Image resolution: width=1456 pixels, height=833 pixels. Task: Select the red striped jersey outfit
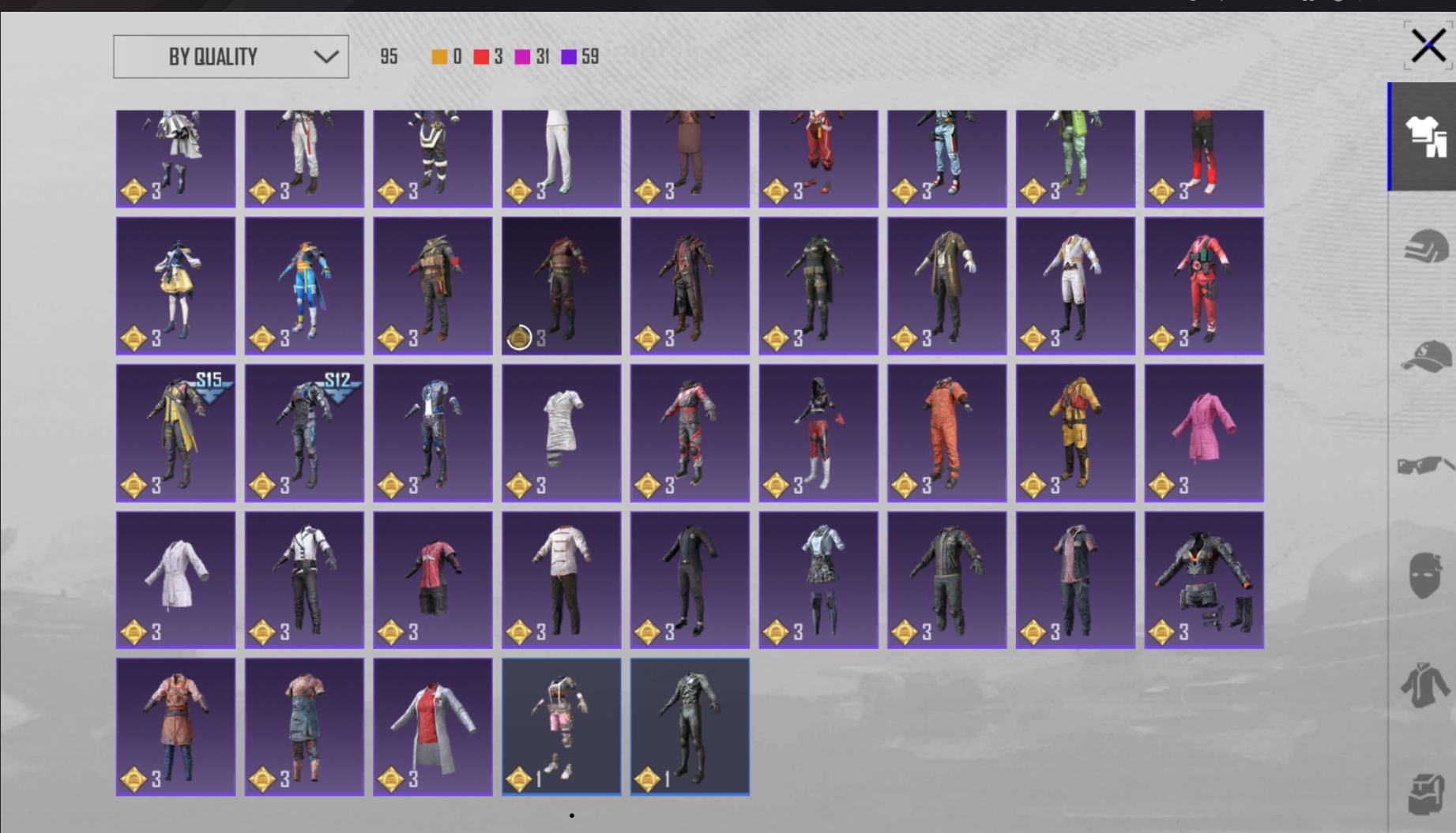tap(433, 580)
